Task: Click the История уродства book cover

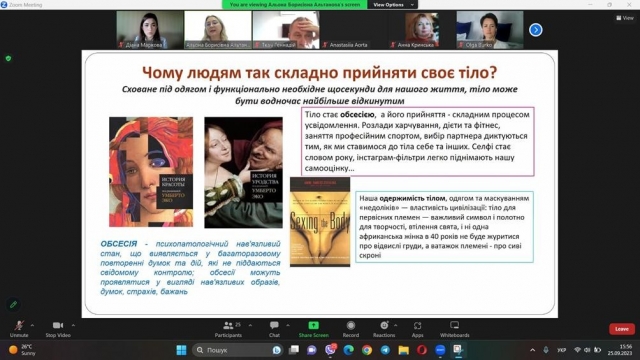Action: (x=243, y=173)
